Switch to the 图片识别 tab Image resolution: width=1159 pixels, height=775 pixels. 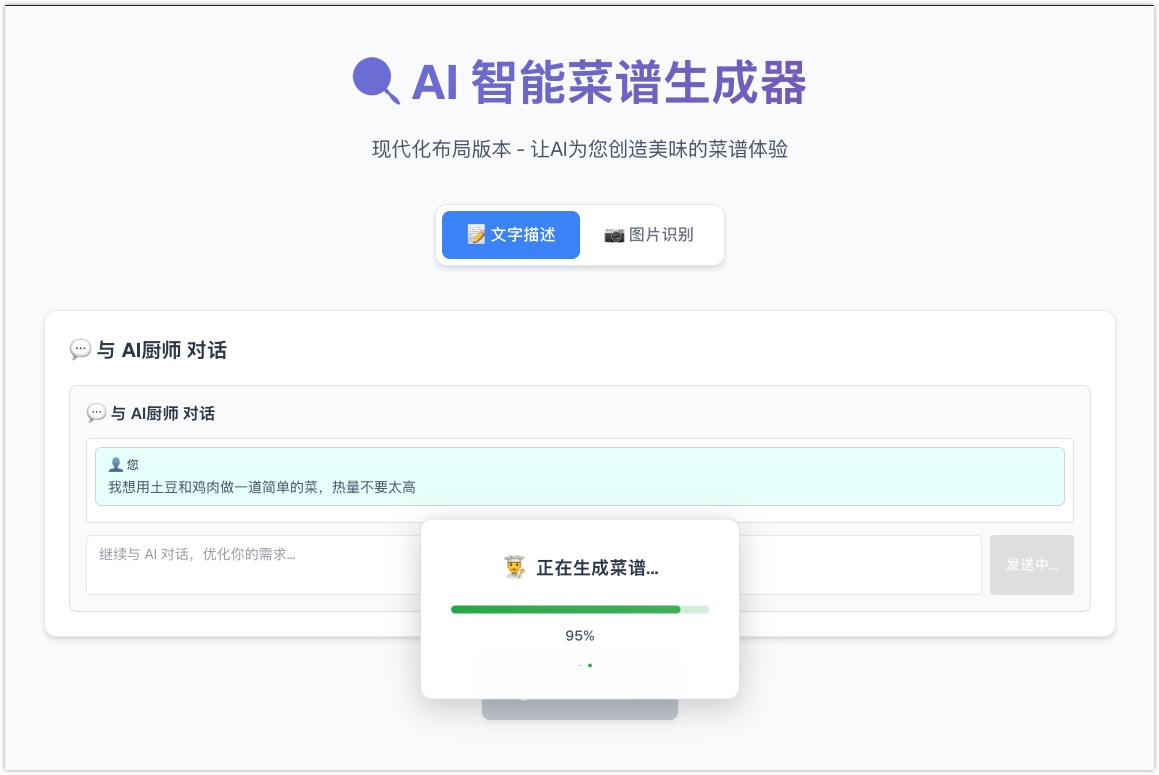pos(649,235)
